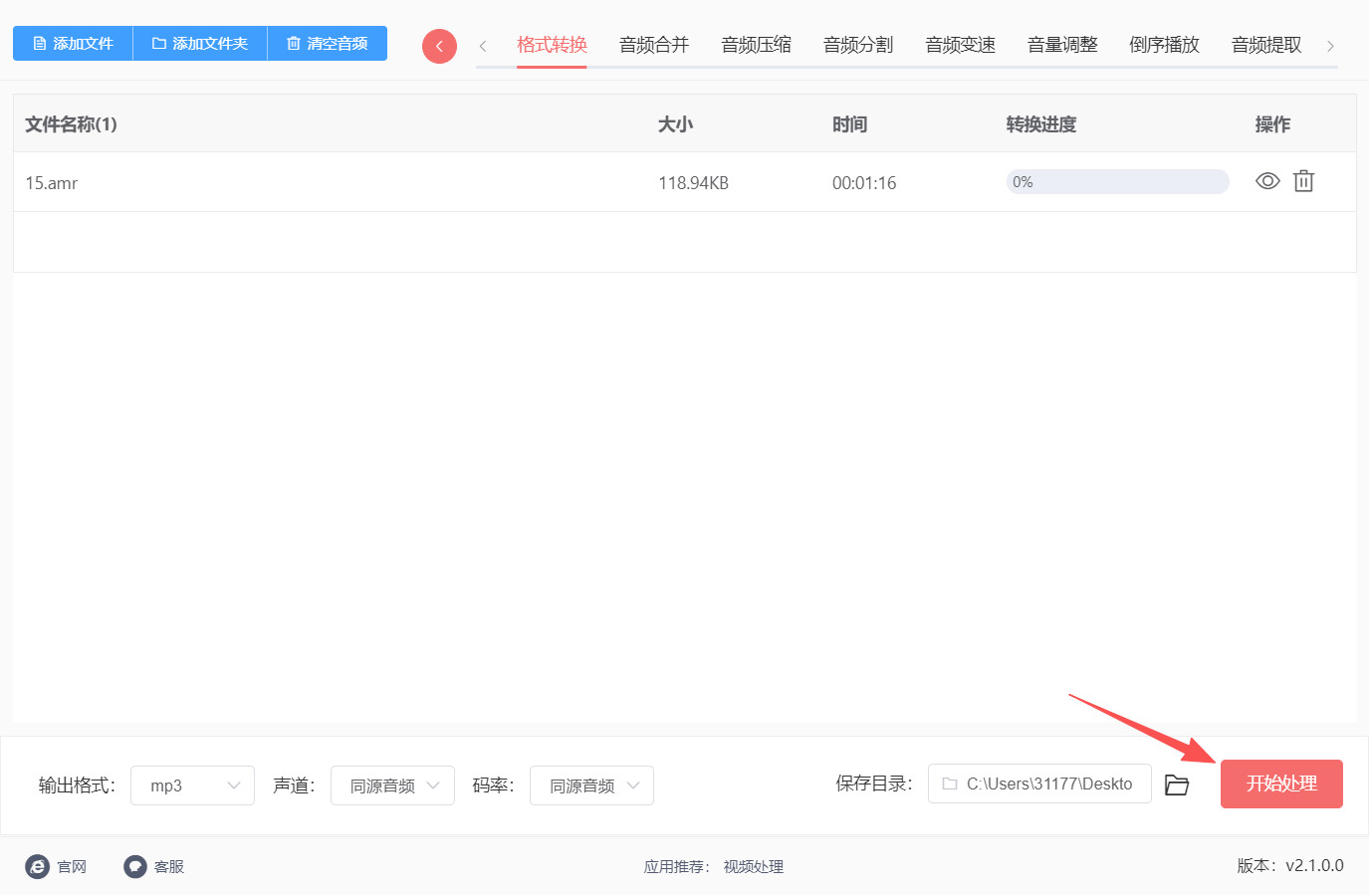Screen dimensions: 1369x896
Task: Click the 0% conversion progress bar
Action: 1118,182
